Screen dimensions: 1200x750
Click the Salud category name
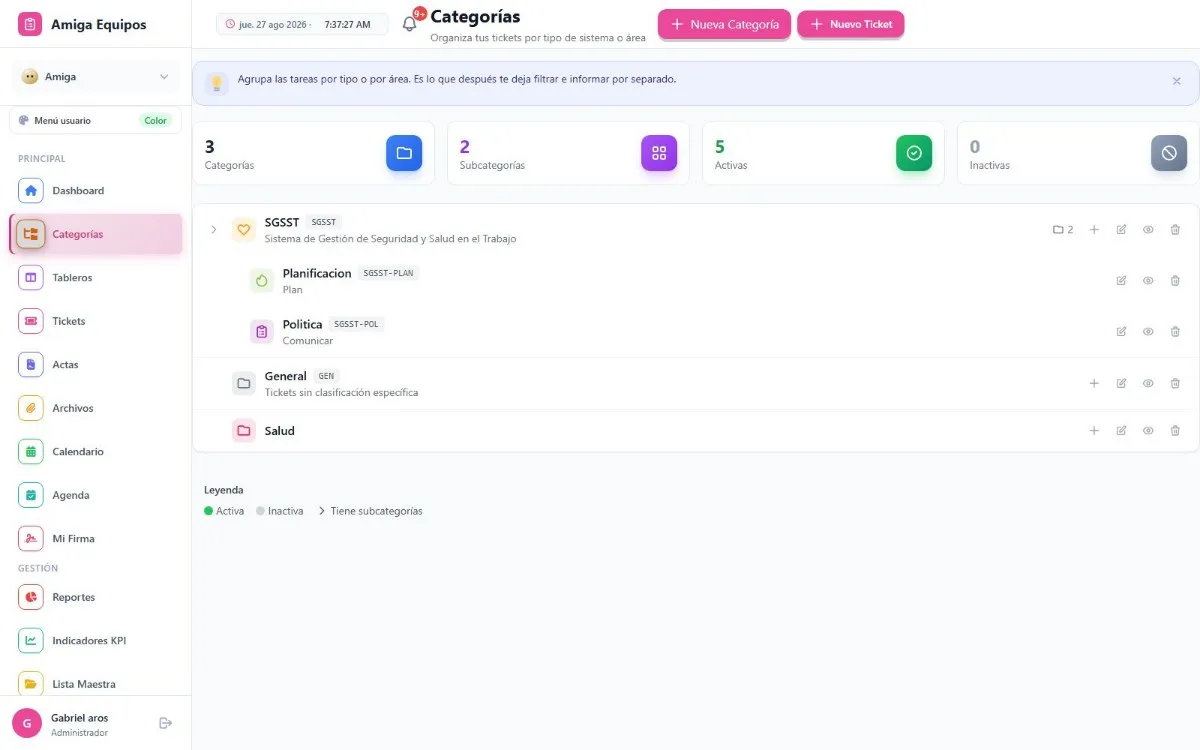pos(280,431)
